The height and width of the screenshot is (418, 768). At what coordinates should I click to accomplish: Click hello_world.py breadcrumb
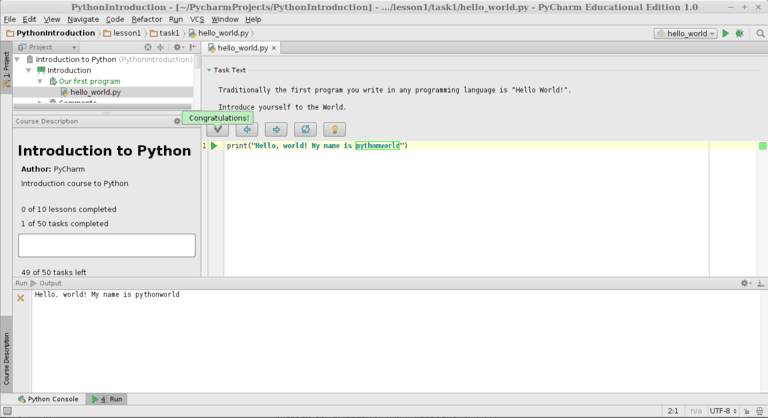pyautogui.click(x=219, y=33)
